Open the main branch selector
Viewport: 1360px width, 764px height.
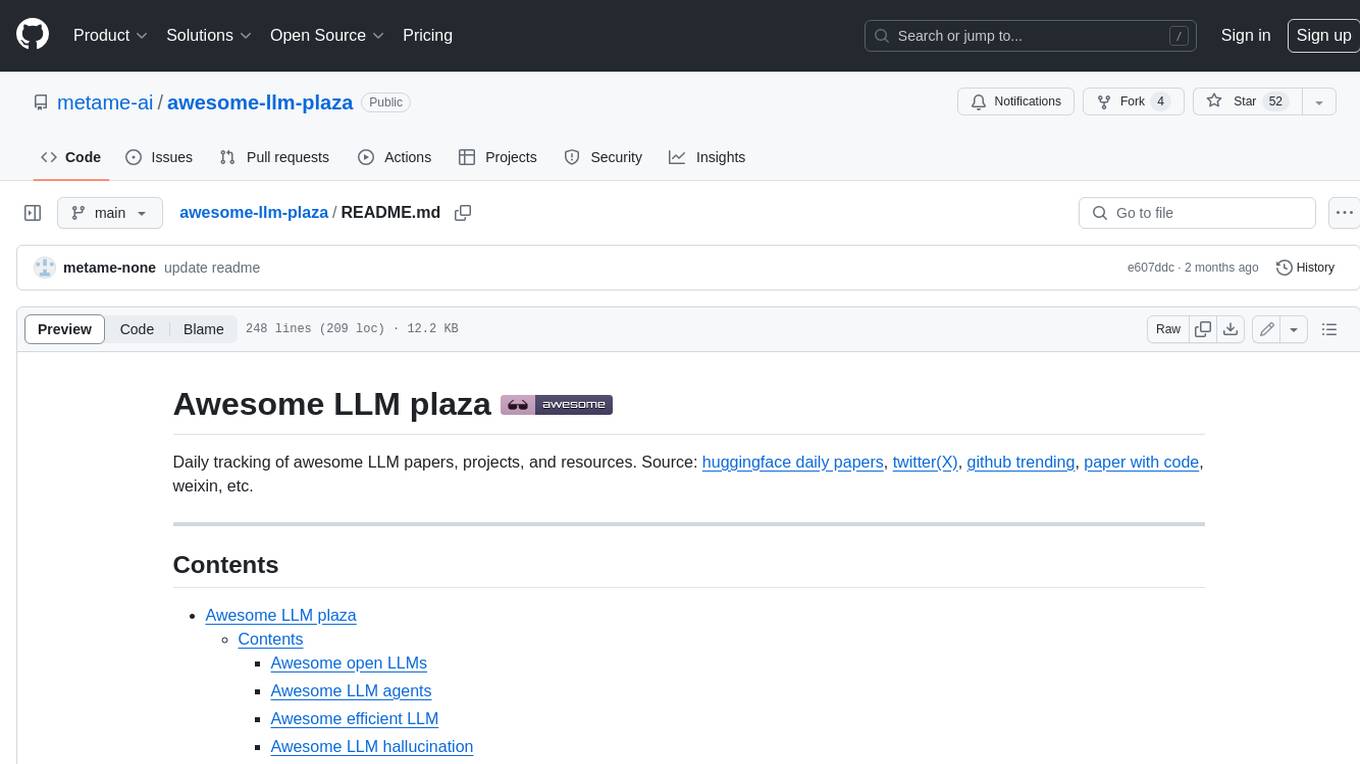coord(110,213)
